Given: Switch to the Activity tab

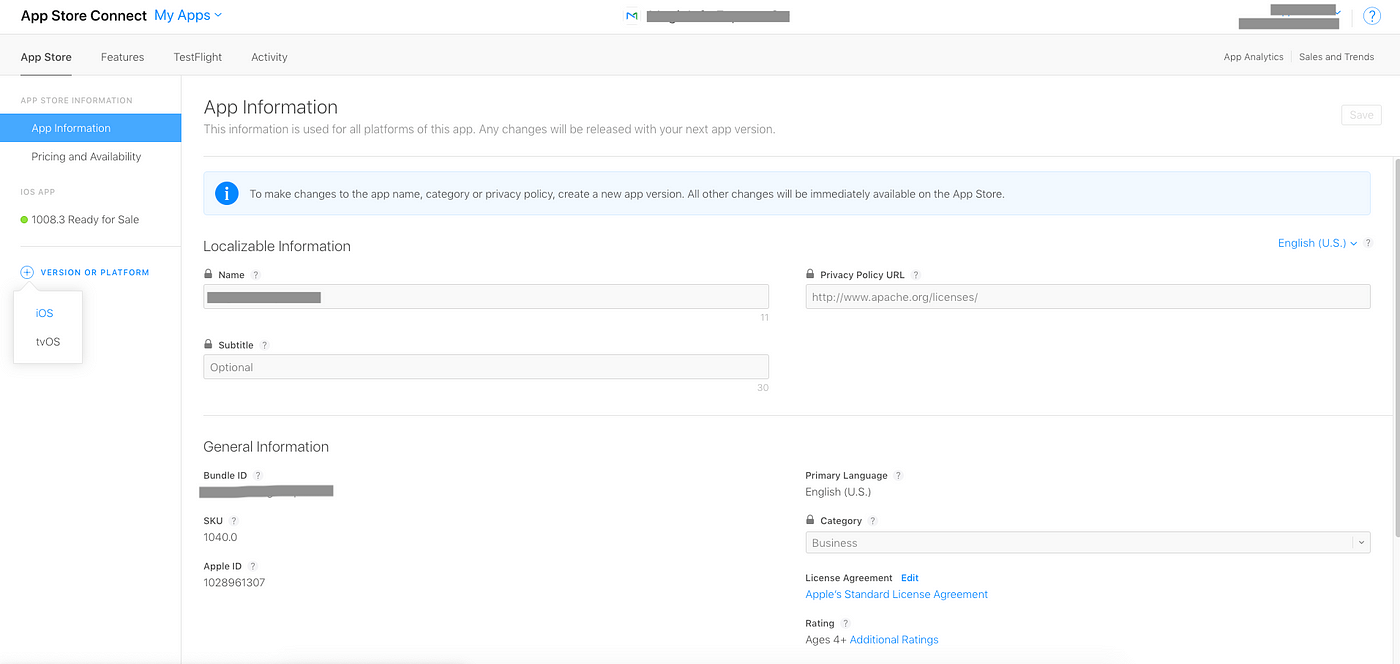Looking at the screenshot, I should pyautogui.click(x=269, y=57).
